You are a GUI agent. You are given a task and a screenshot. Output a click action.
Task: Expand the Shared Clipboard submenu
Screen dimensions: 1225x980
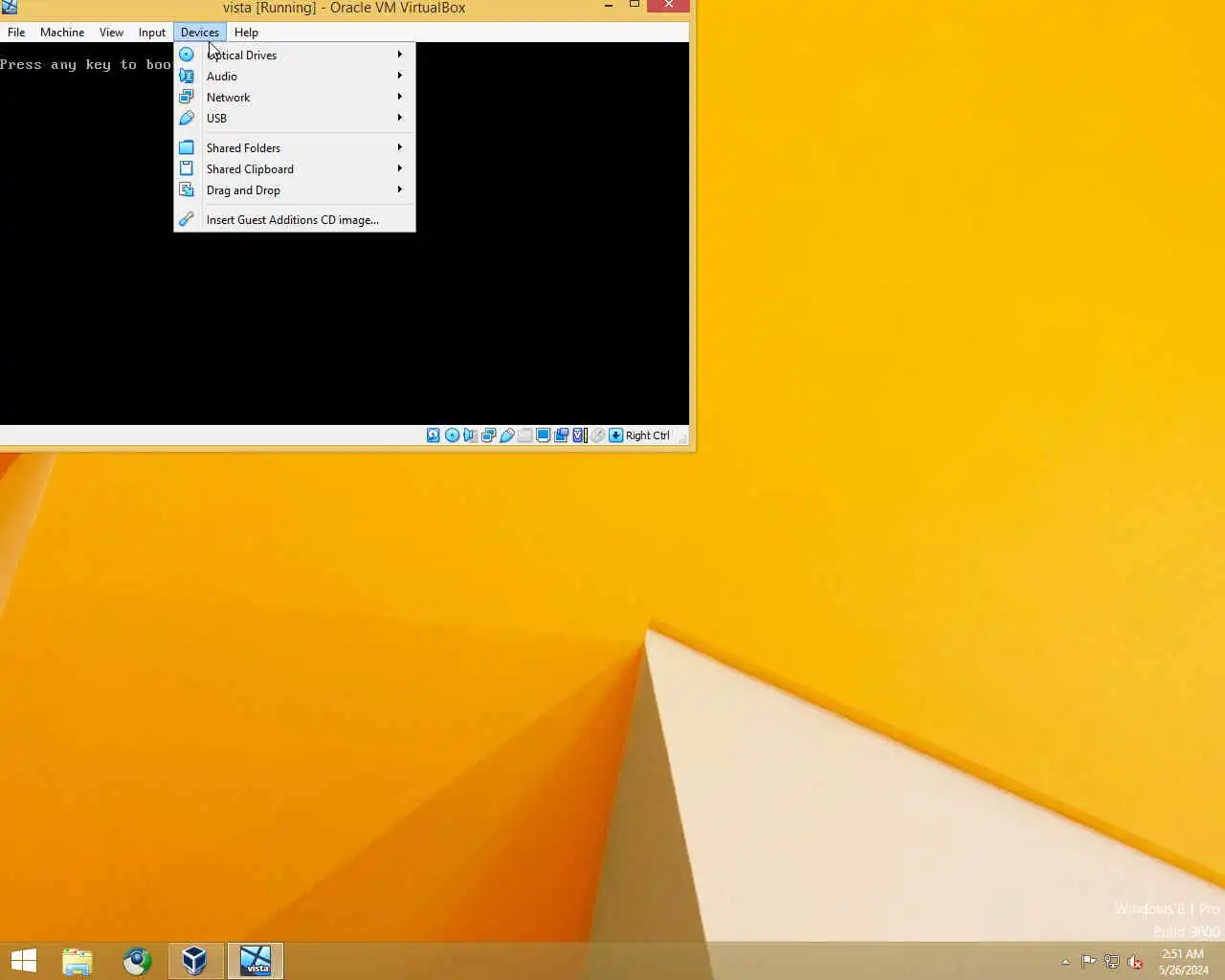coord(295,168)
